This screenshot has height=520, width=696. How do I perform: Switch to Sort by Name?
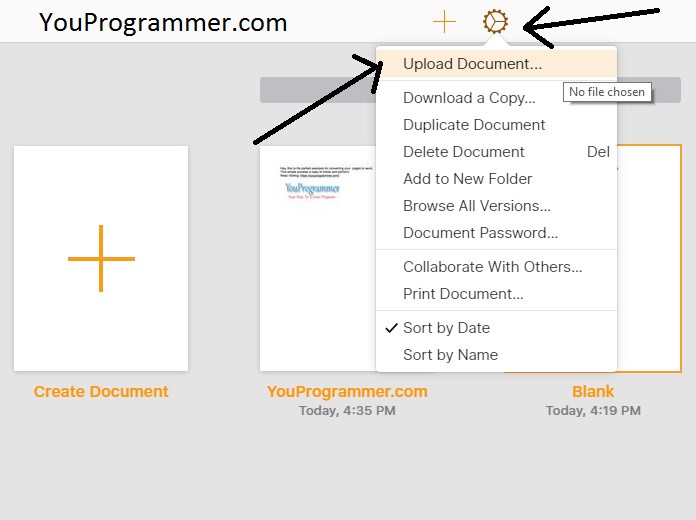496,355
